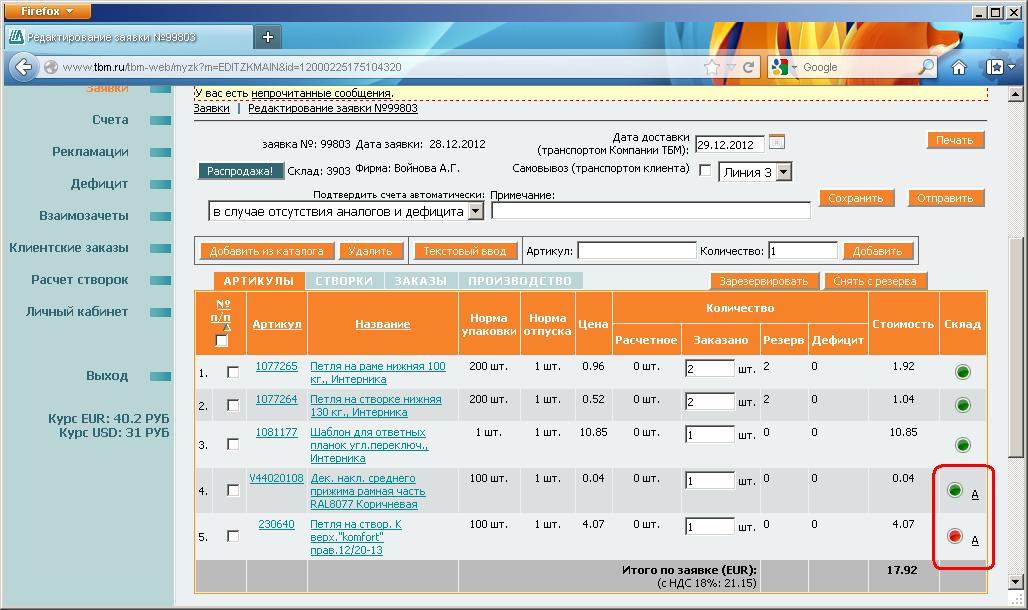Click the green stock indicator for item 1077265
The width and height of the screenshot is (1028, 610).
[963, 372]
